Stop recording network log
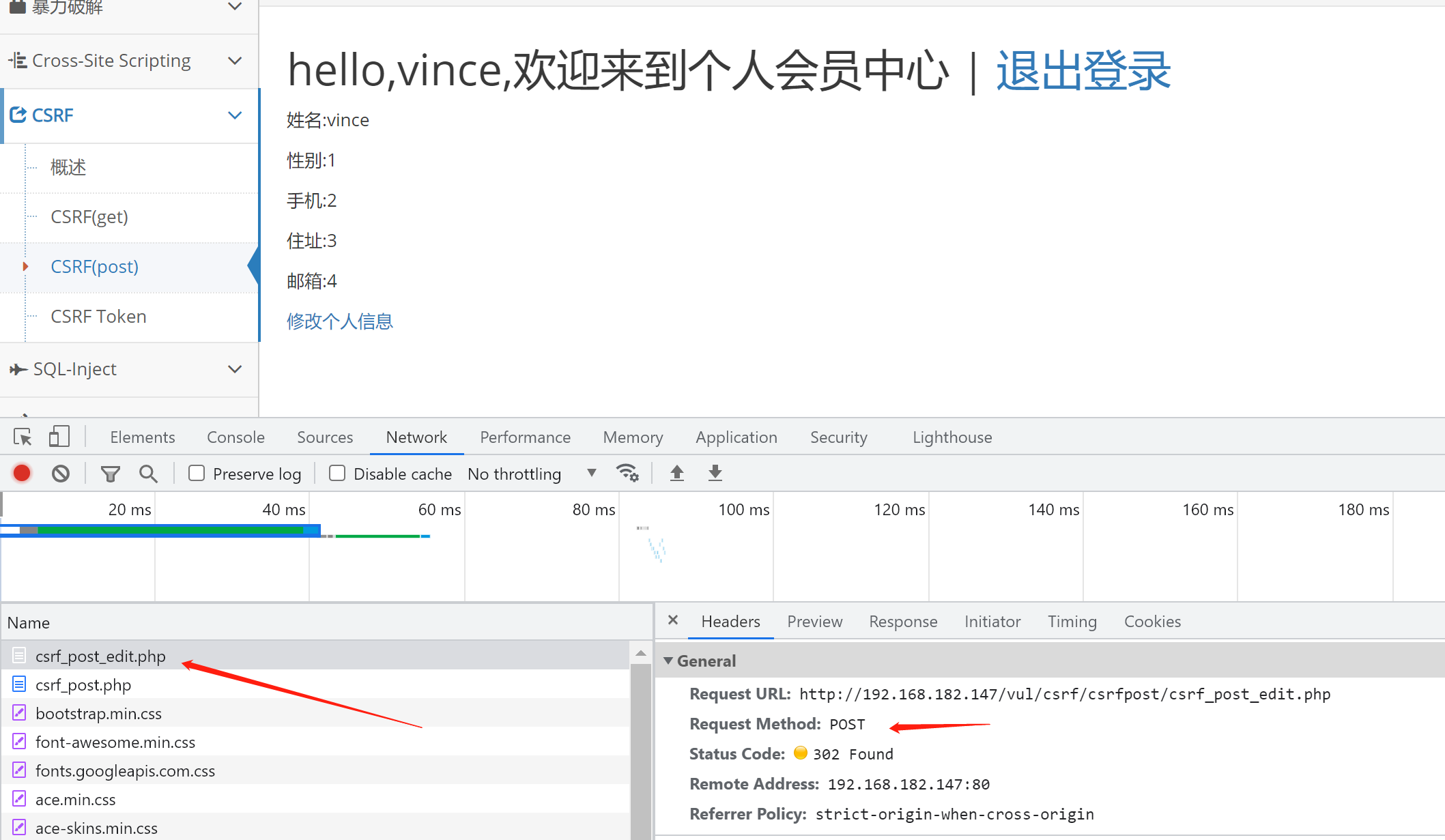1445x840 pixels. pyautogui.click(x=22, y=473)
